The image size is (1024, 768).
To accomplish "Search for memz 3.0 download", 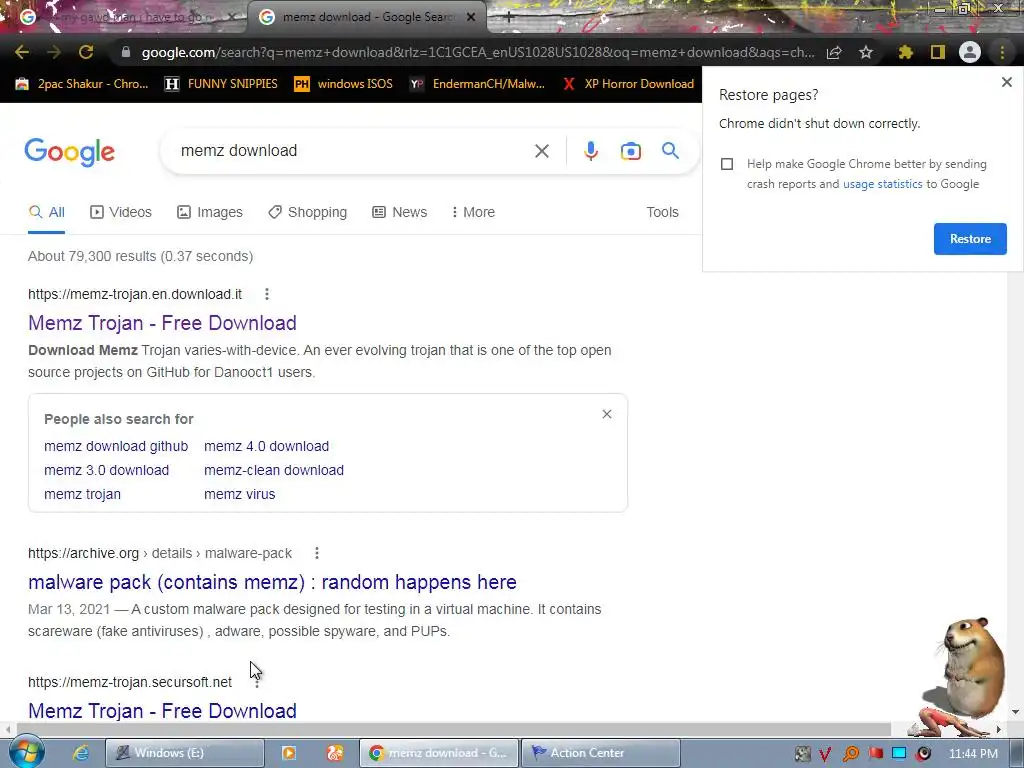I will point(106,470).
